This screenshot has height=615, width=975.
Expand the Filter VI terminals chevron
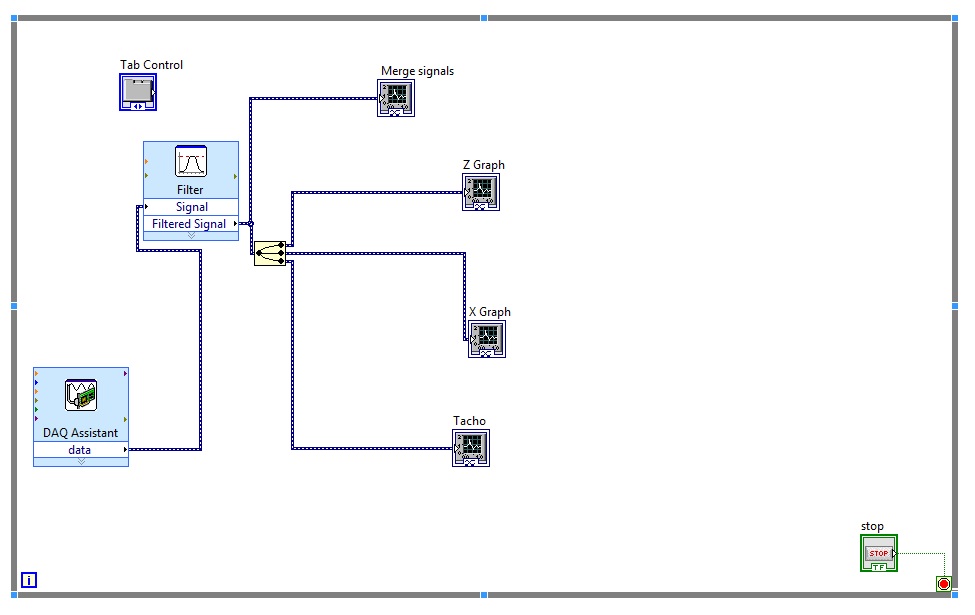[x=190, y=234]
